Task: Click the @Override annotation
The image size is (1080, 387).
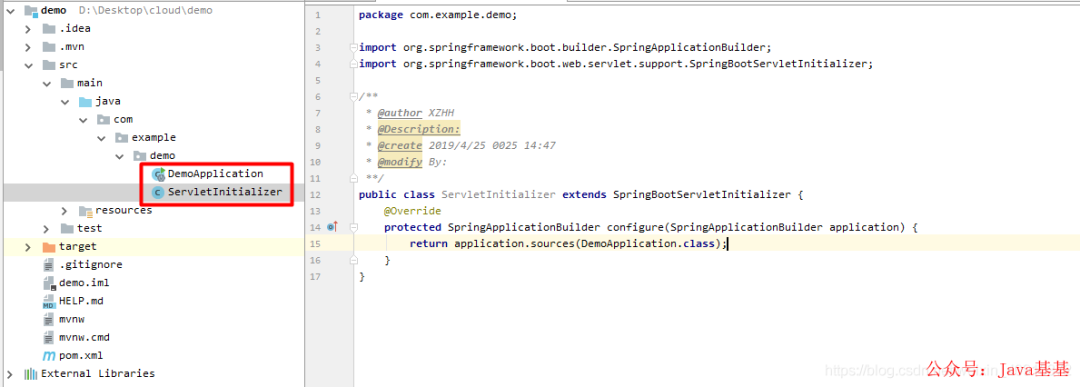Action: (x=412, y=211)
